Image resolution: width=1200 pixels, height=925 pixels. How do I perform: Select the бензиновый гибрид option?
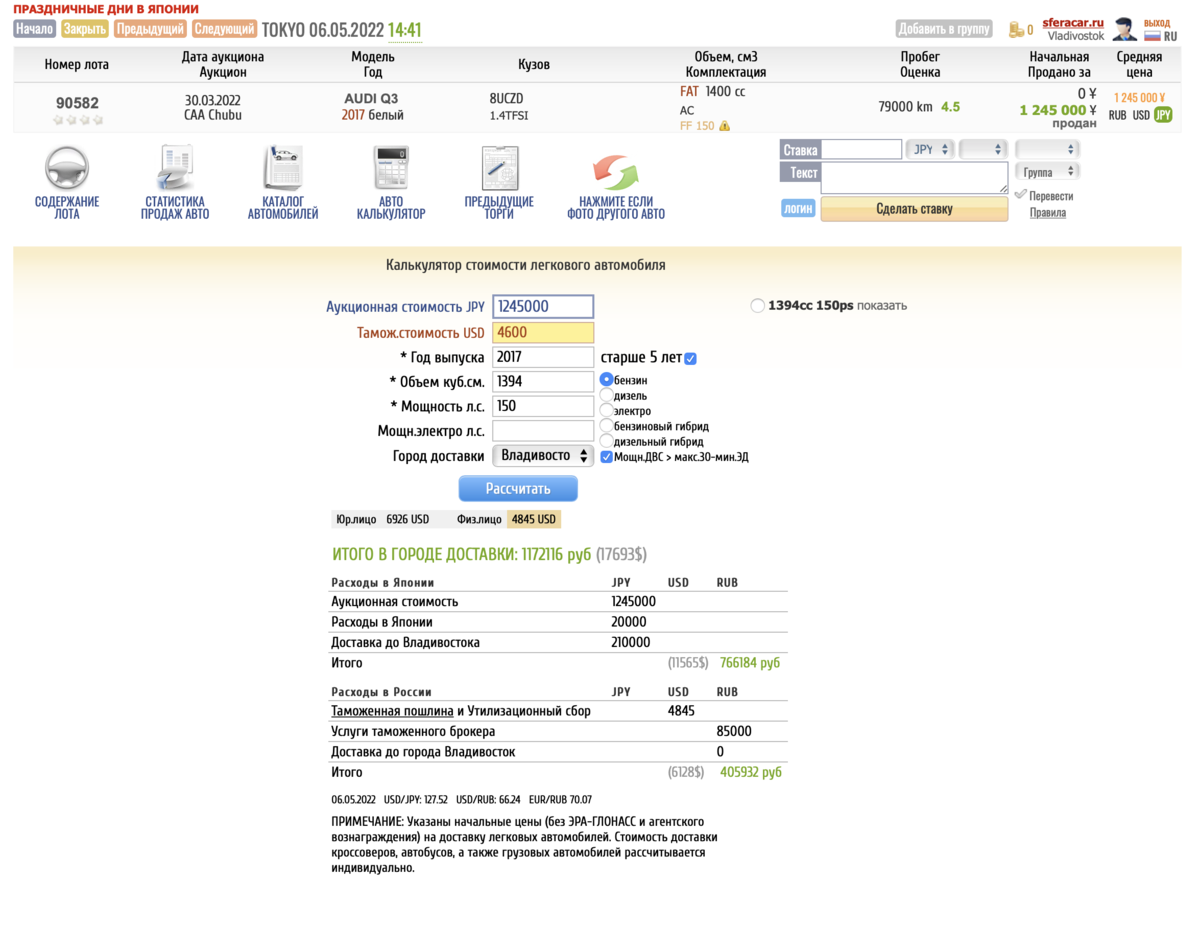point(606,425)
